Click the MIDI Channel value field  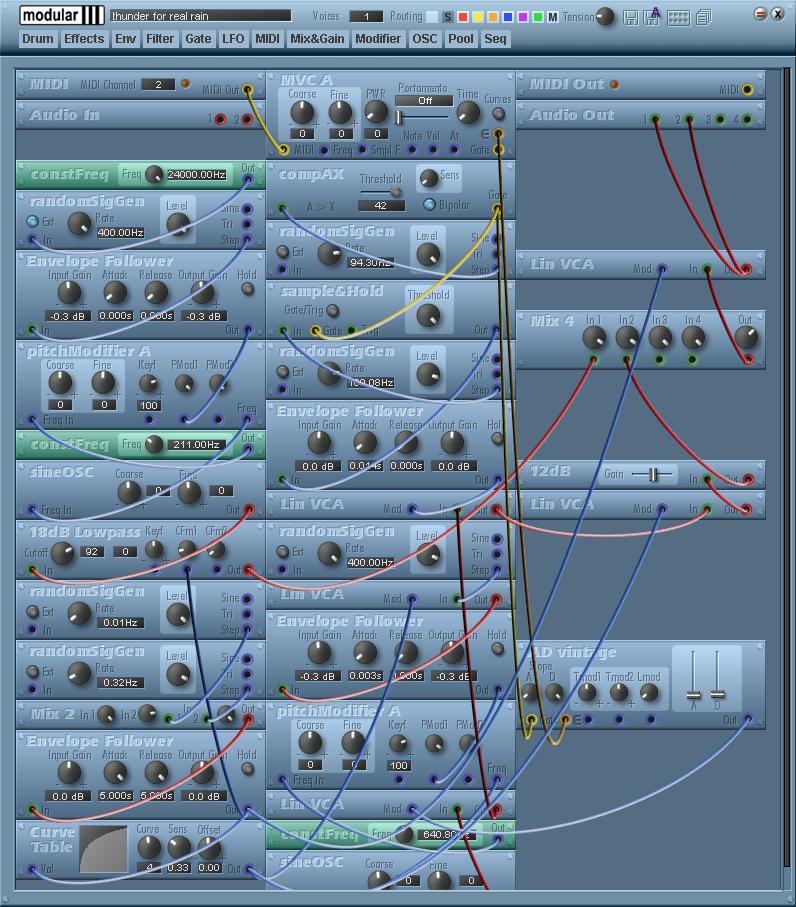coord(158,84)
